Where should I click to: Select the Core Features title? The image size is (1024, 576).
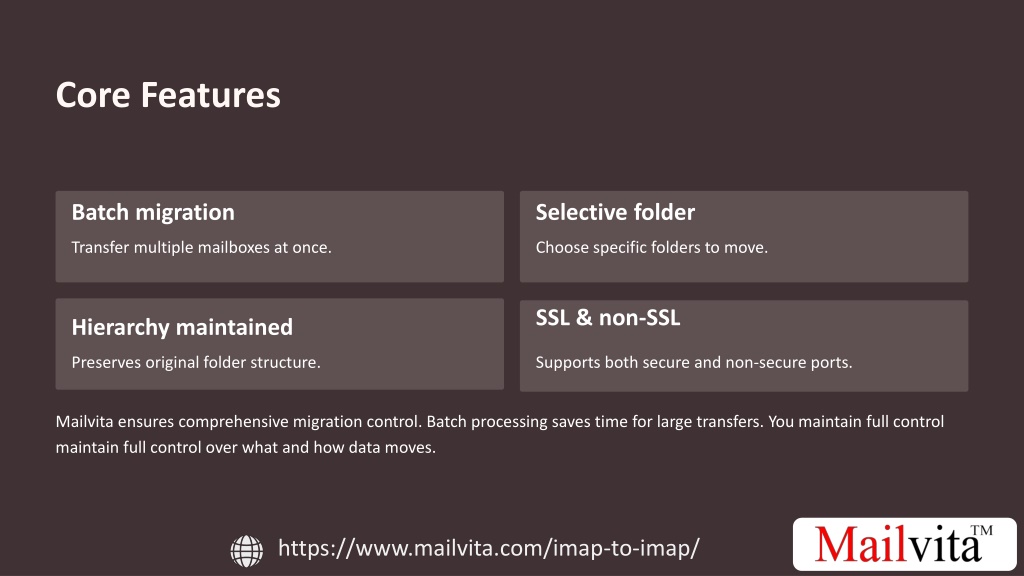pyautogui.click(x=168, y=95)
